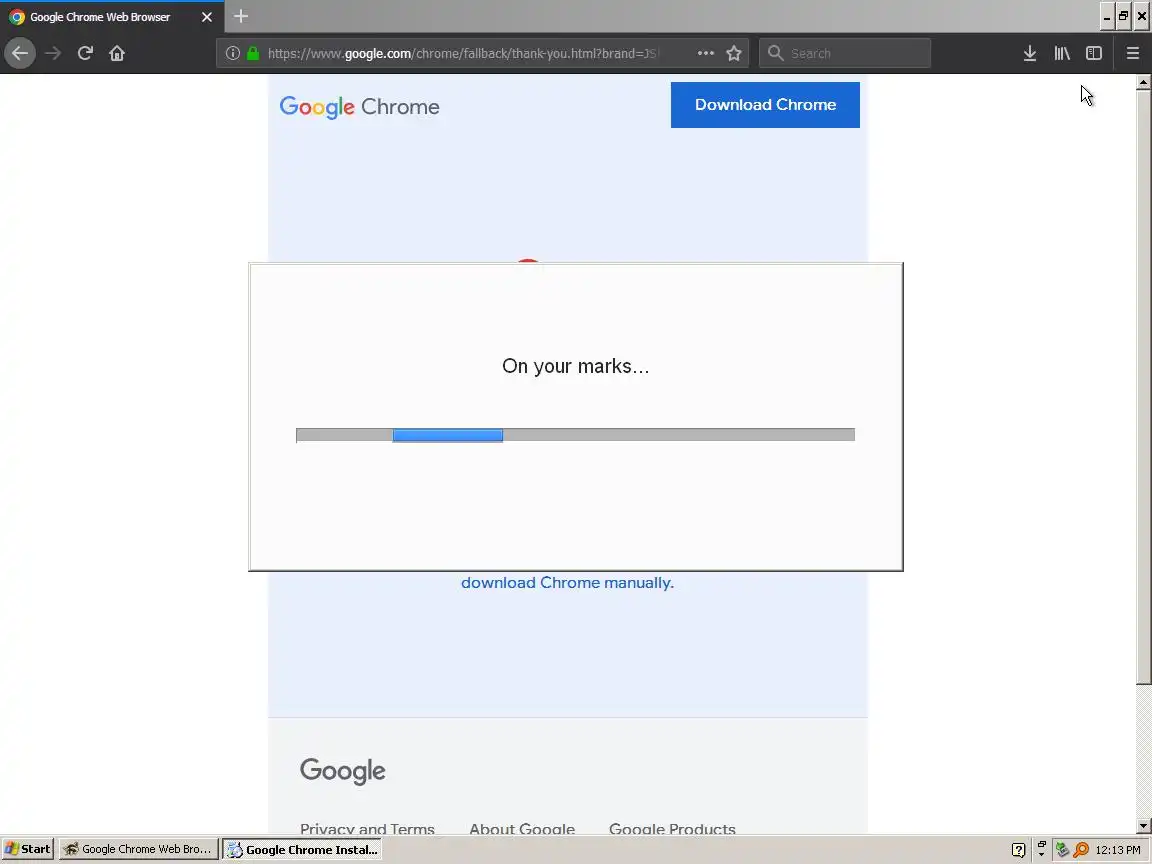This screenshot has width=1152, height=864.
Task: Click the system clock showing 12:13 PM
Action: (1117, 850)
